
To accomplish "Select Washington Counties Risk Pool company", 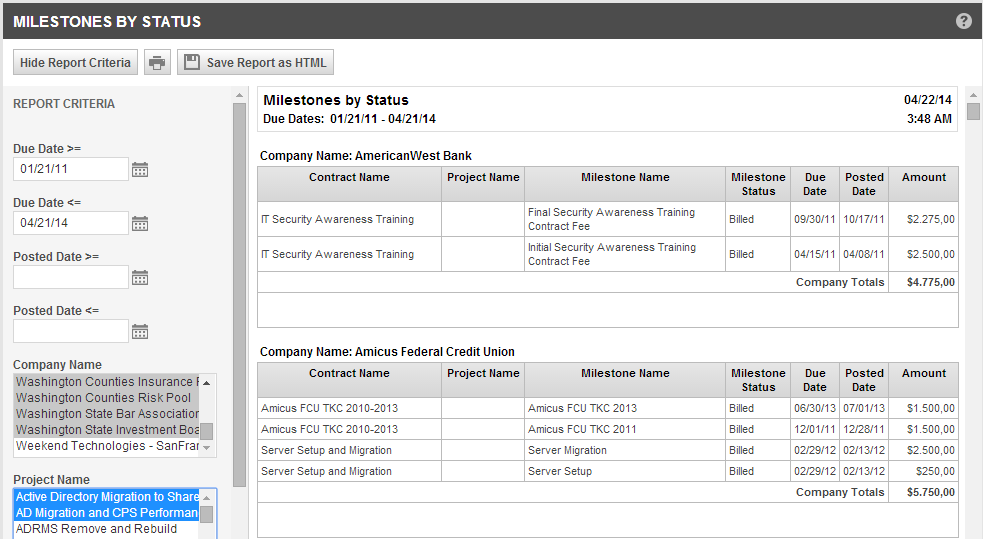I will (107, 398).
